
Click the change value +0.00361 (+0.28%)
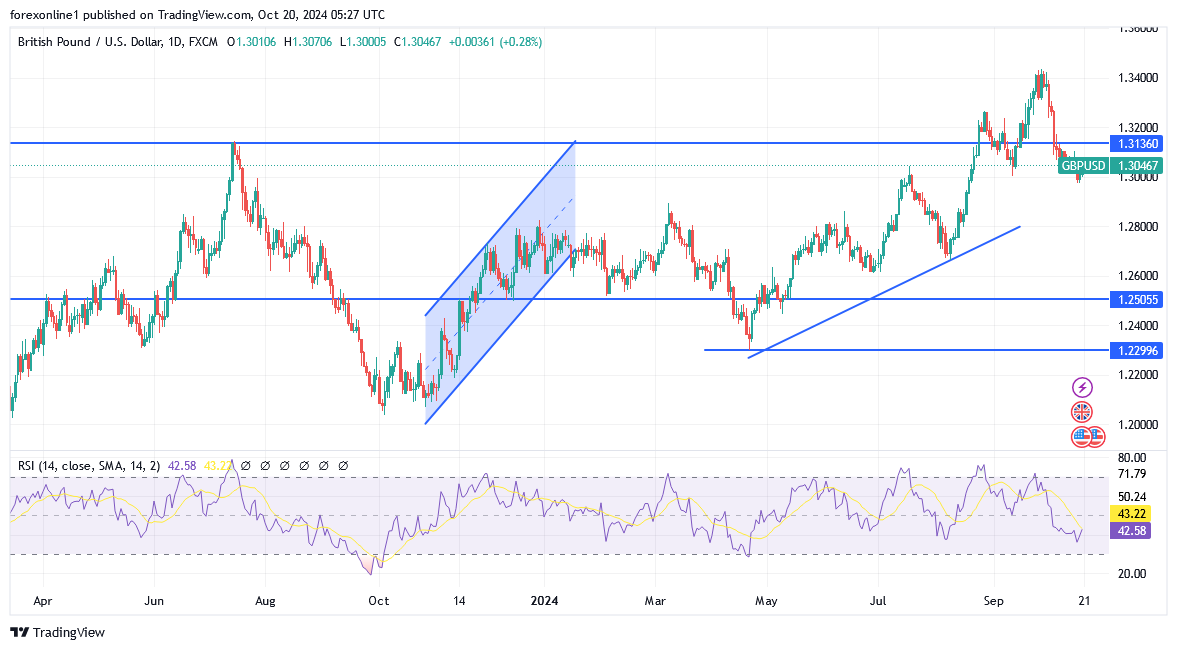495,42
